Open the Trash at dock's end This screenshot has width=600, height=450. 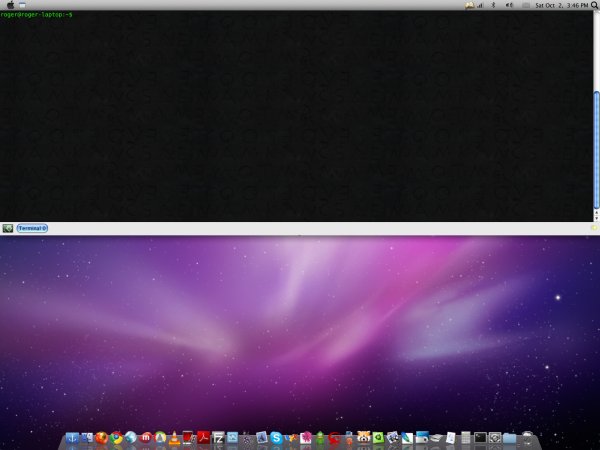(528, 437)
